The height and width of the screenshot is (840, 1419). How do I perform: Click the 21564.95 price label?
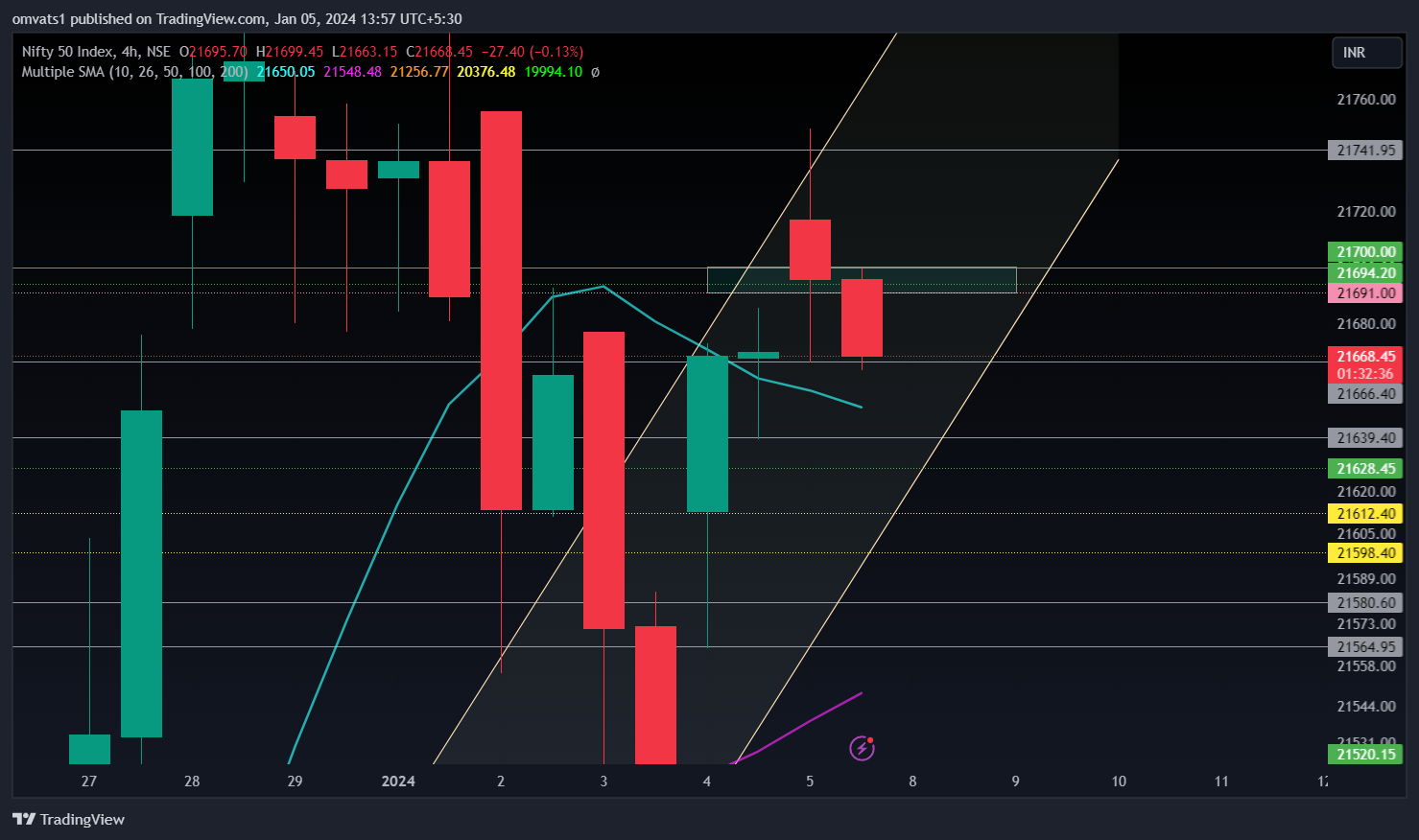click(x=1365, y=647)
